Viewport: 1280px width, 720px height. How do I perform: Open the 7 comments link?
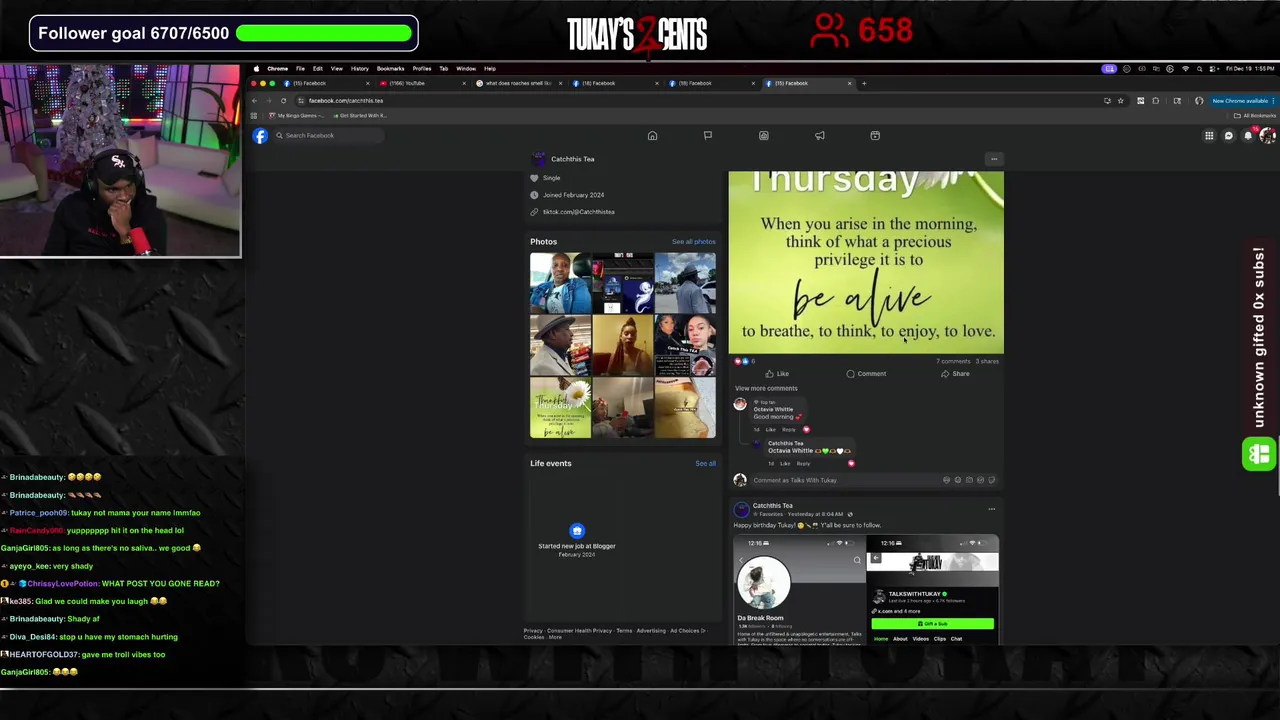[x=953, y=361]
